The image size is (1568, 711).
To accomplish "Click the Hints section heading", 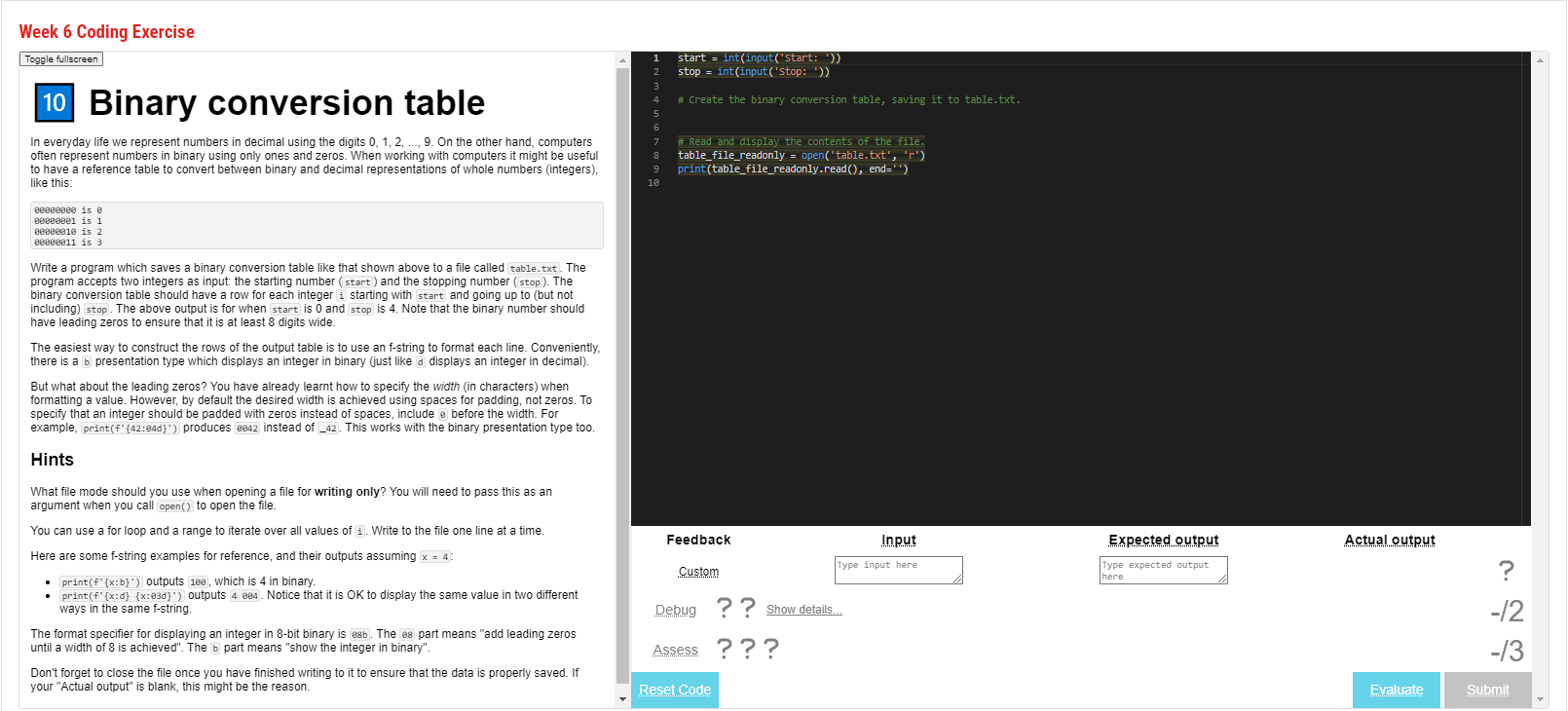I will tap(52, 460).
